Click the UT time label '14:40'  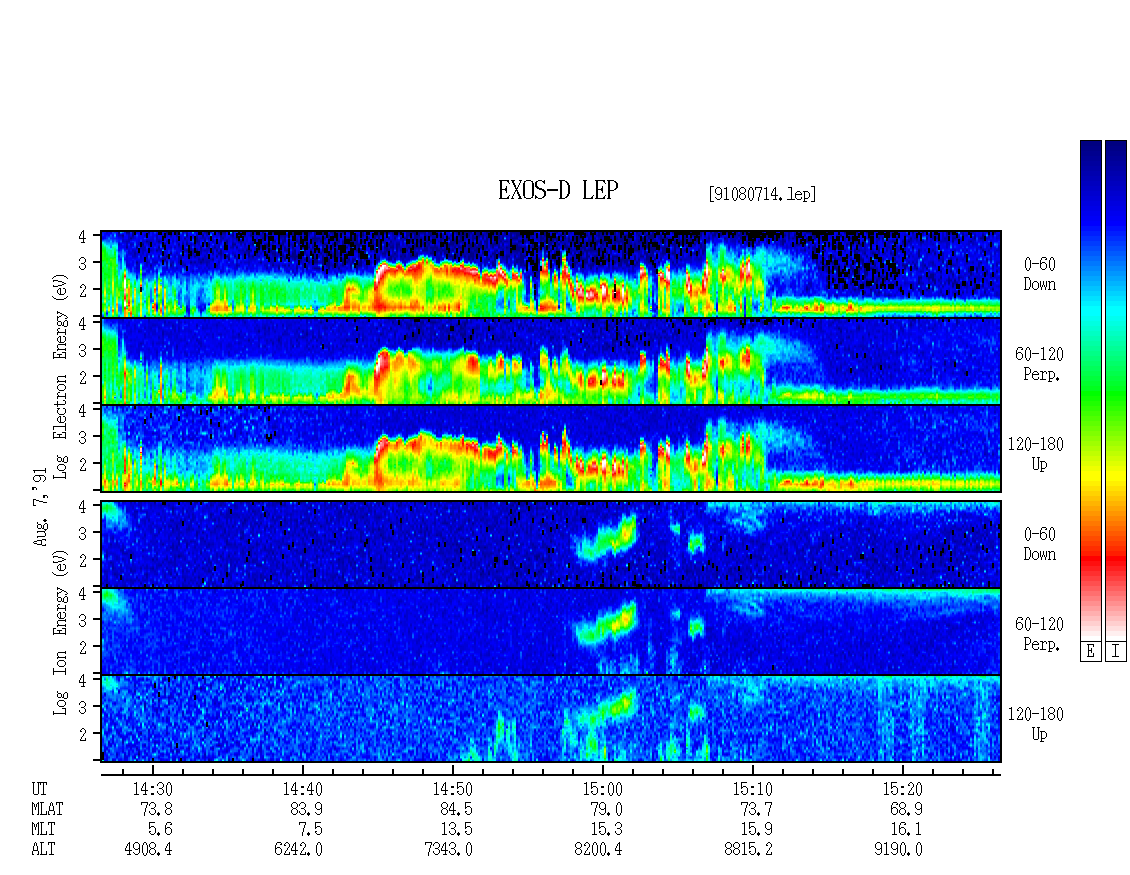(x=302, y=789)
